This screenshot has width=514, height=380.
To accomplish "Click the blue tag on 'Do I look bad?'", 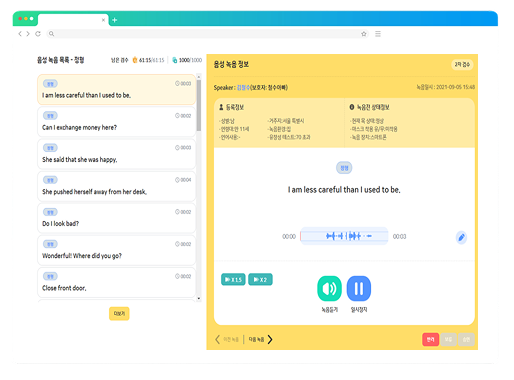I will 50,212.
